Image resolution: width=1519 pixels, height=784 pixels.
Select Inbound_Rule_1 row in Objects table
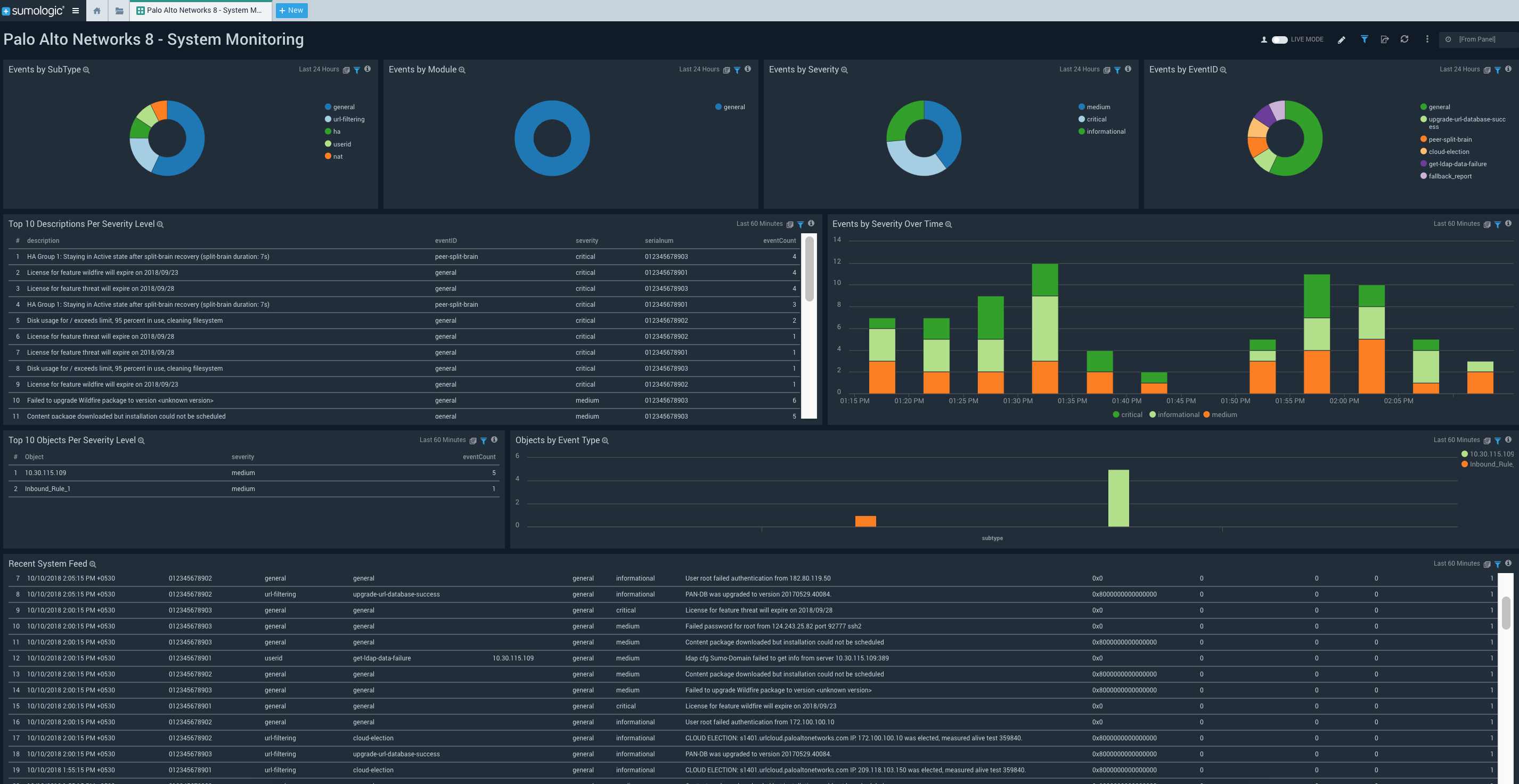tap(254, 489)
